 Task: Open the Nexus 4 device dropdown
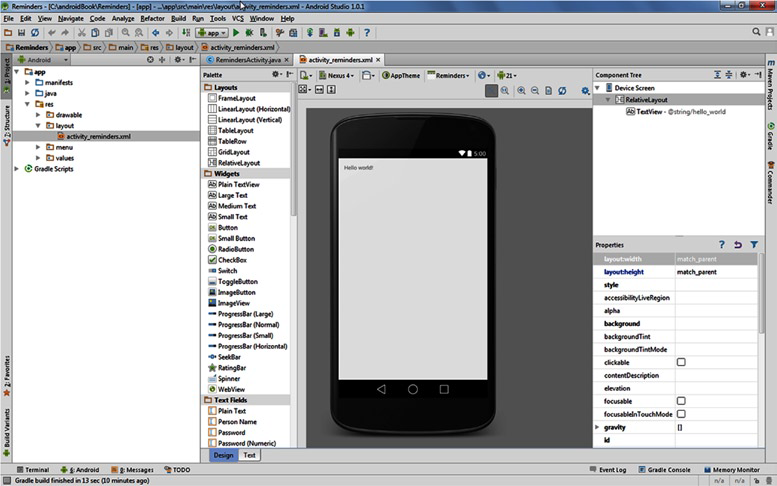340,75
